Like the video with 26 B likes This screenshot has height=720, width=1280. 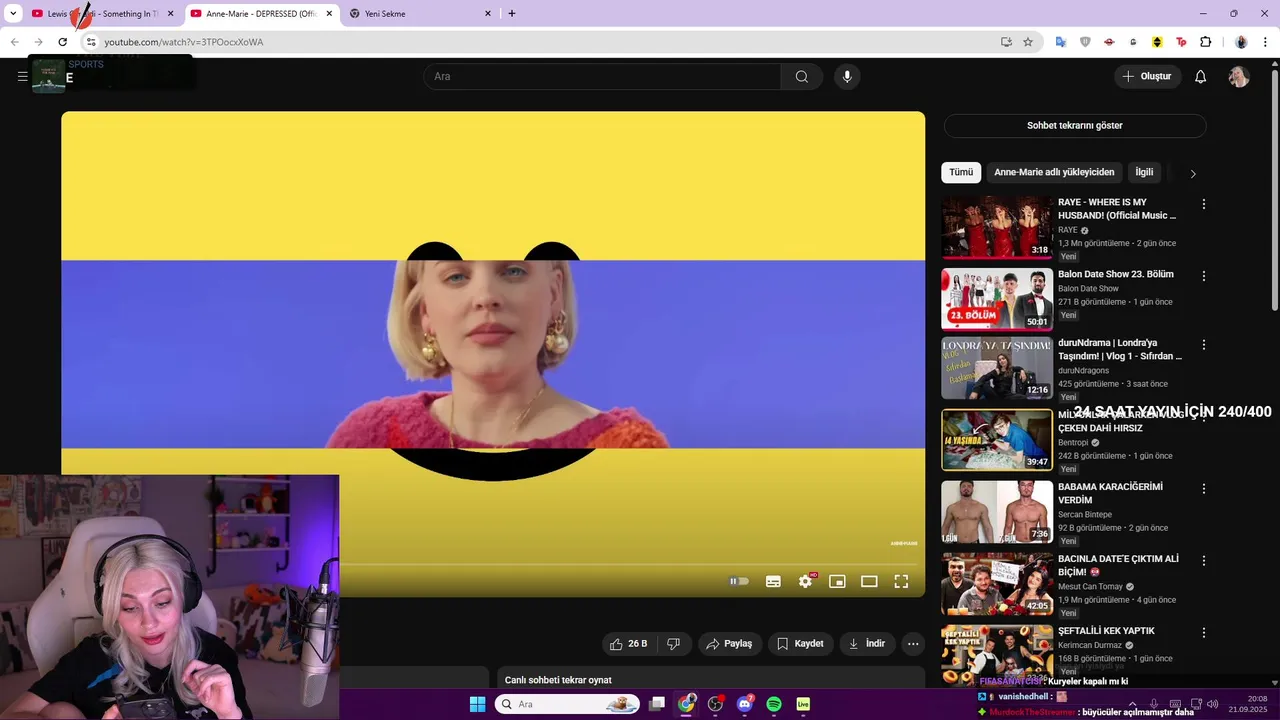629,644
